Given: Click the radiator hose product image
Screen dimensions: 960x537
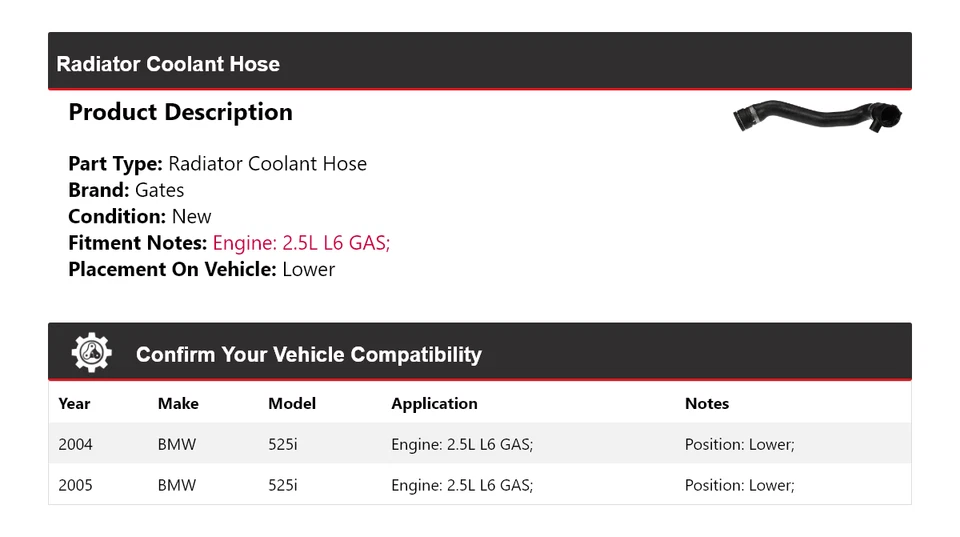Looking at the screenshot, I should click(x=817, y=117).
